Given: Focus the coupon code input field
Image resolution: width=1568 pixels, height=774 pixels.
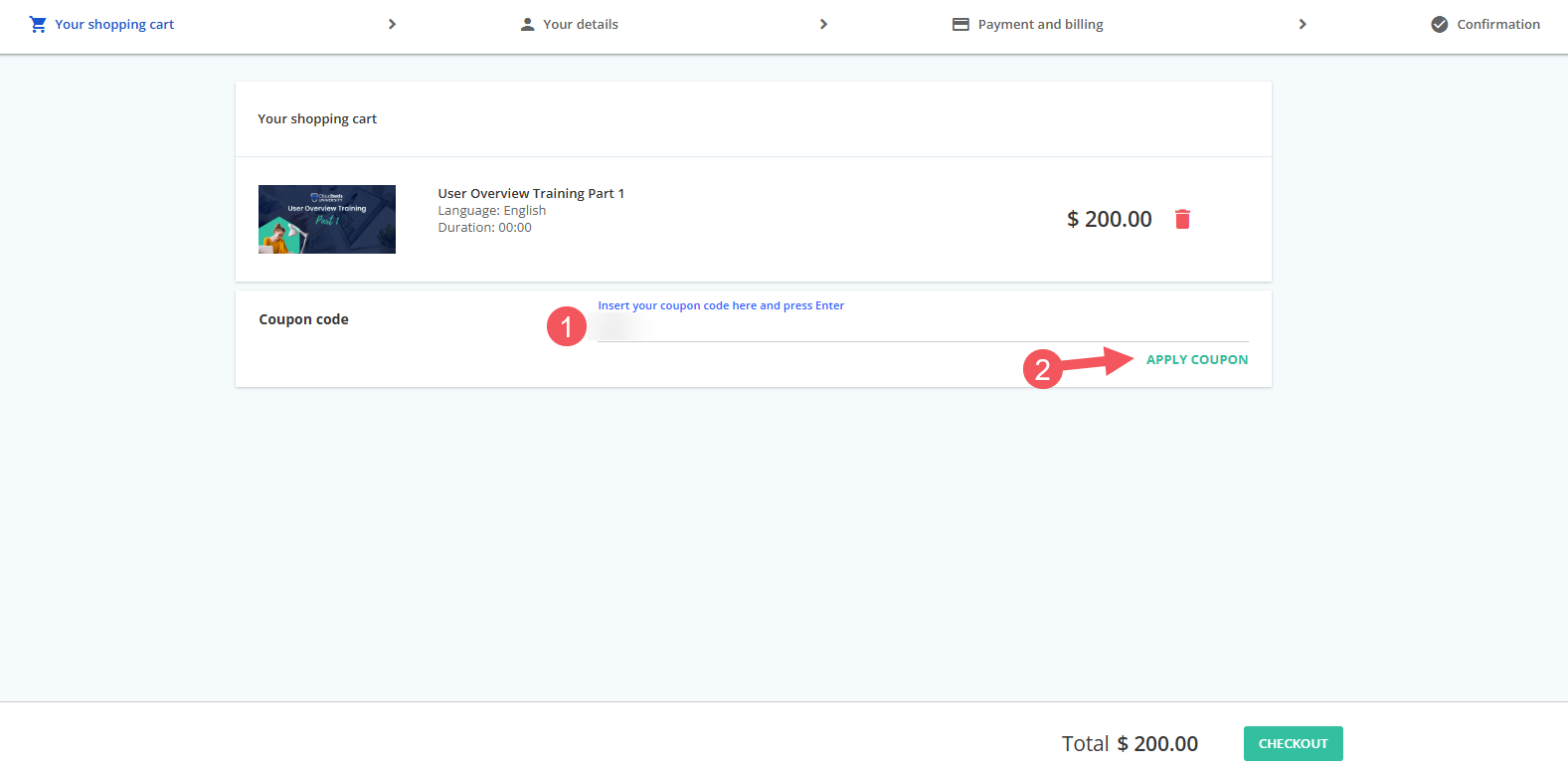Looking at the screenshot, I should coord(923,328).
